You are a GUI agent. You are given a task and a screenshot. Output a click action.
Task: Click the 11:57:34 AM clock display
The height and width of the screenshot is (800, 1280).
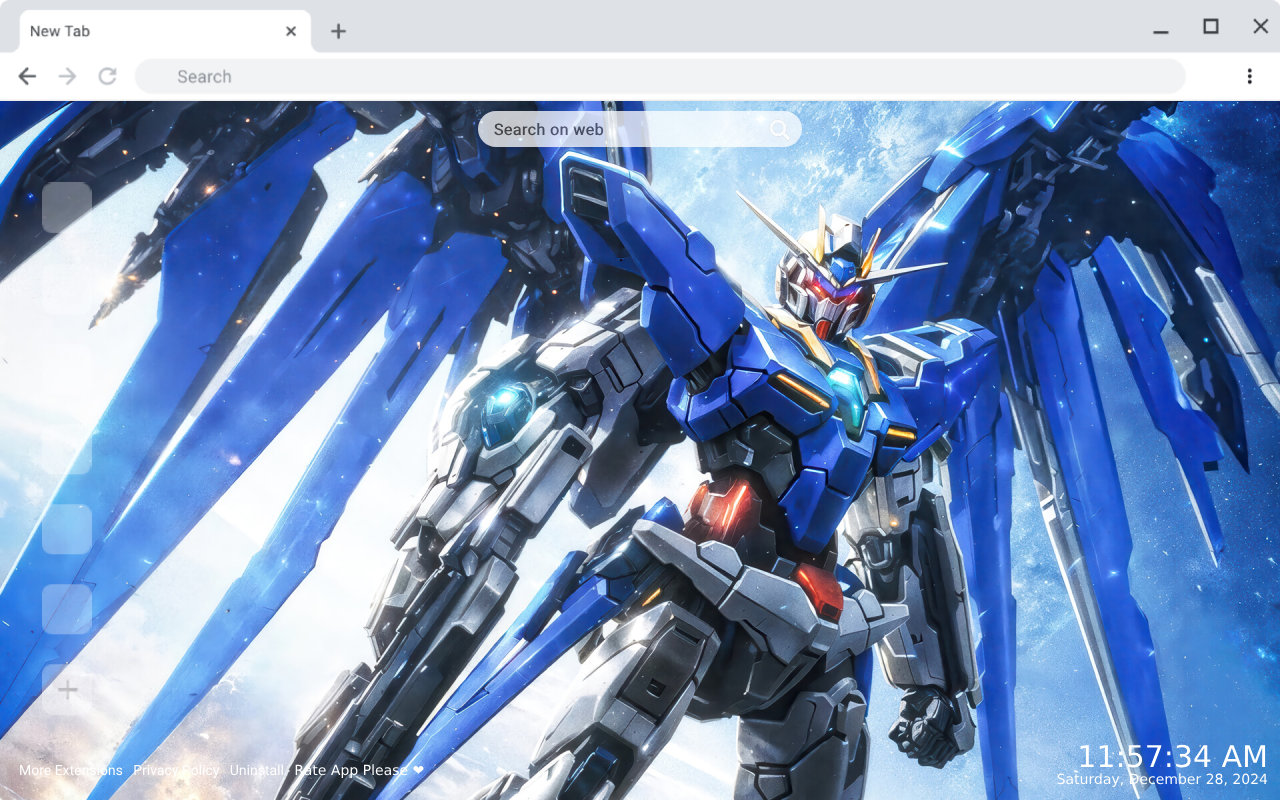tap(1172, 756)
